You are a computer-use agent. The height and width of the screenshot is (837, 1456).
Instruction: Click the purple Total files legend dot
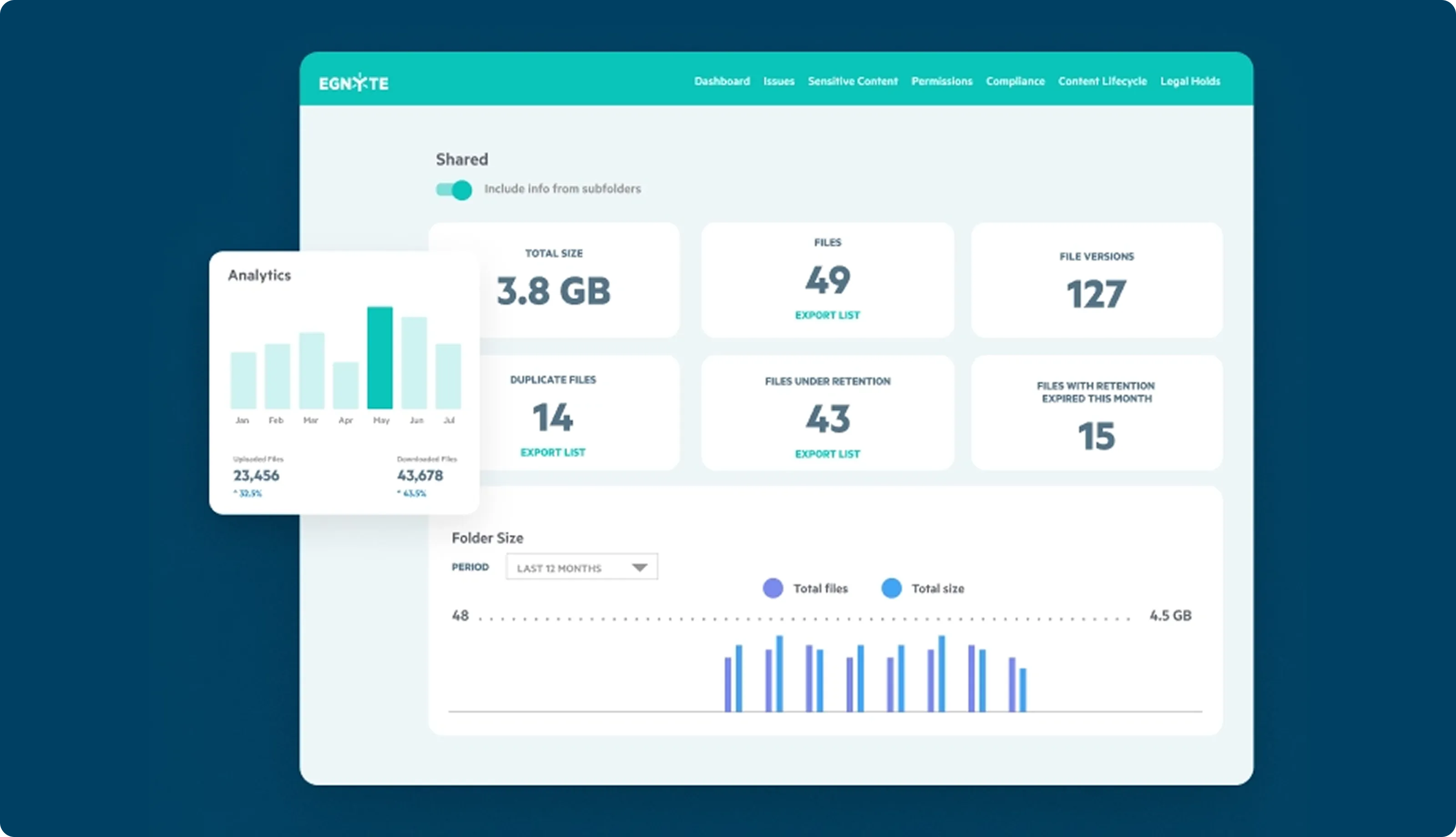[773, 588]
